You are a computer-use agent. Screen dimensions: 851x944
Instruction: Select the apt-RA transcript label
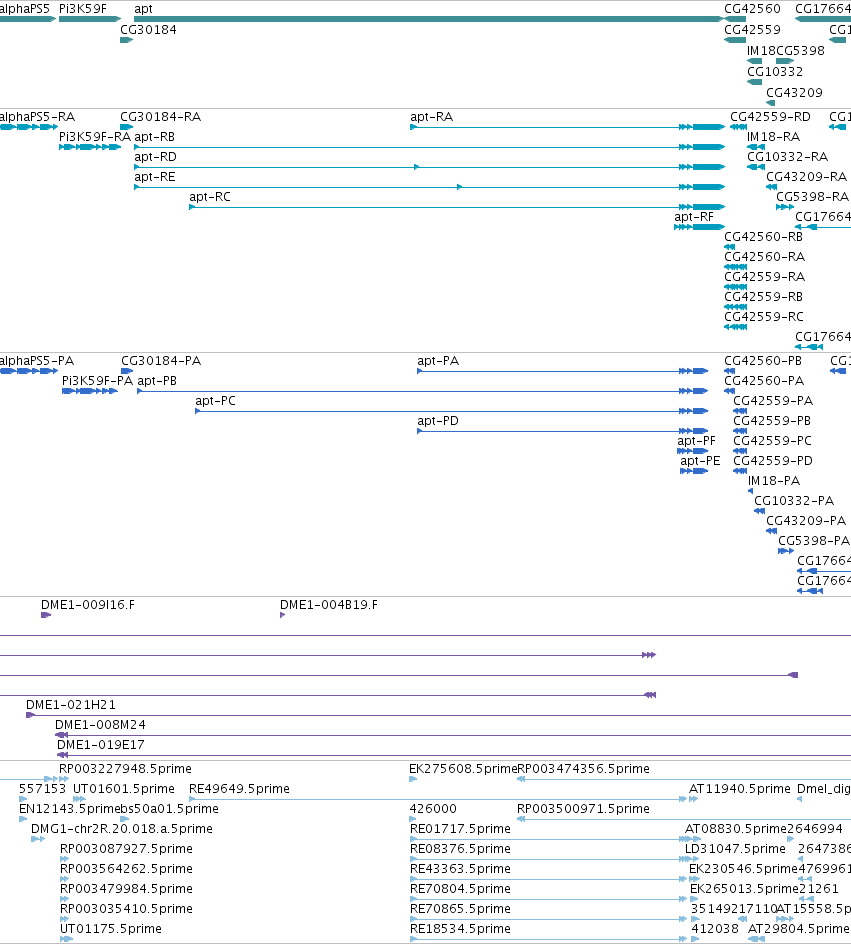(432, 117)
